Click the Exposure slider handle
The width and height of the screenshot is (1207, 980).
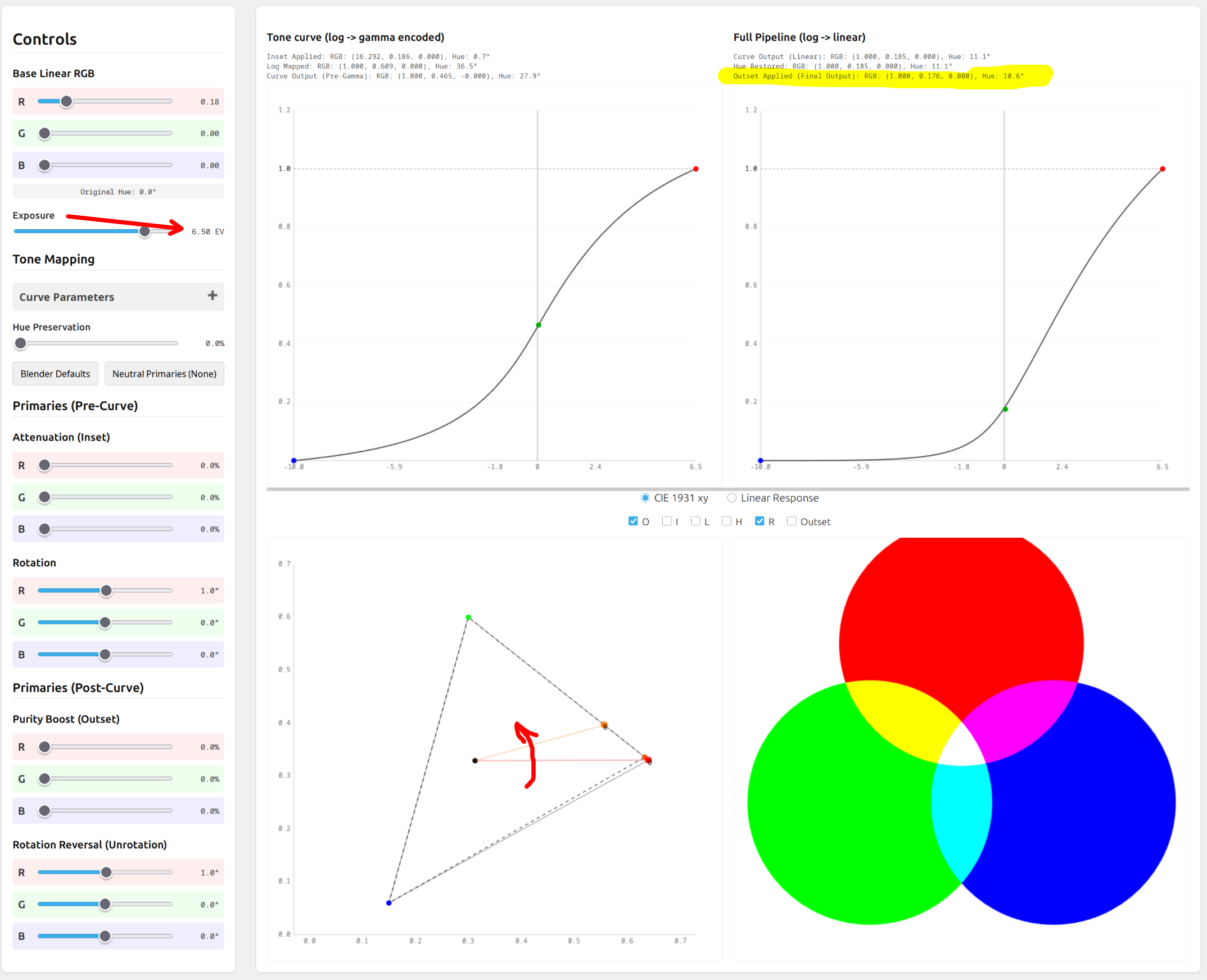click(144, 232)
